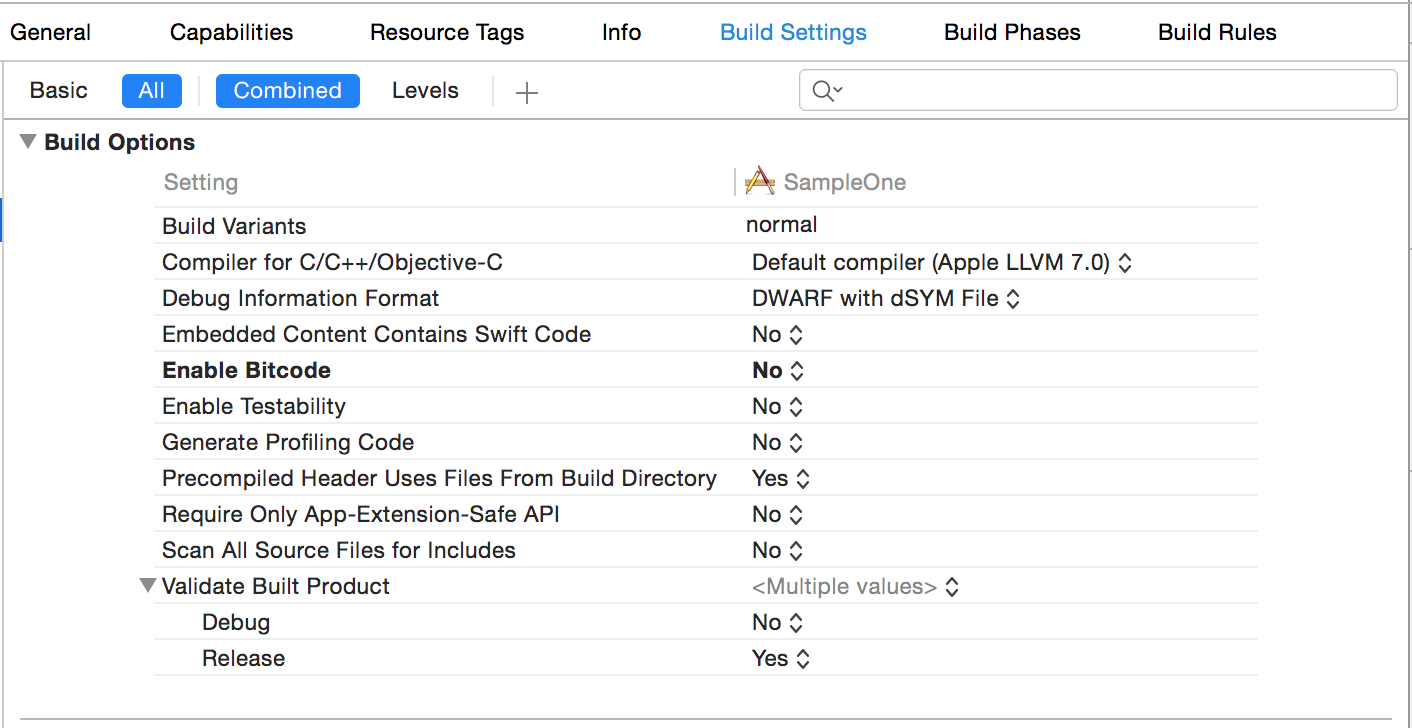Open the Debug Information Format dropdown
The height and width of the screenshot is (728, 1412).
pos(886,299)
